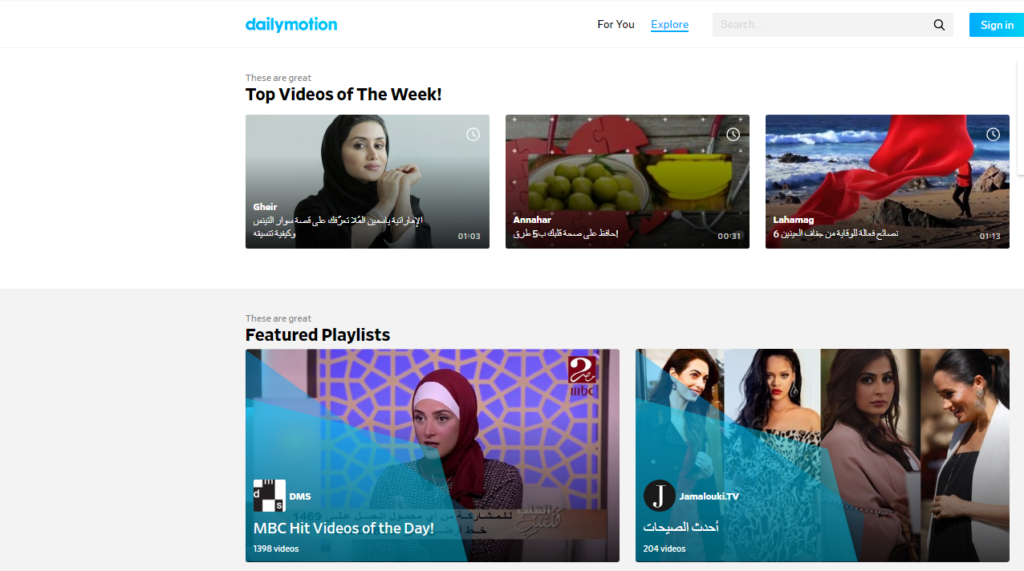The height and width of the screenshot is (571, 1024).
Task: Click Watch Later clock on Annahar video
Action: (x=733, y=135)
